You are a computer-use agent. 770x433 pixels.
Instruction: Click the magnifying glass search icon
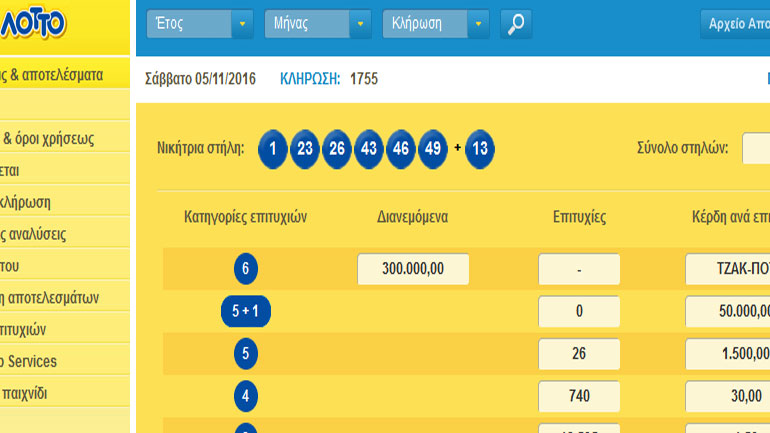click(x=516, y=24)
